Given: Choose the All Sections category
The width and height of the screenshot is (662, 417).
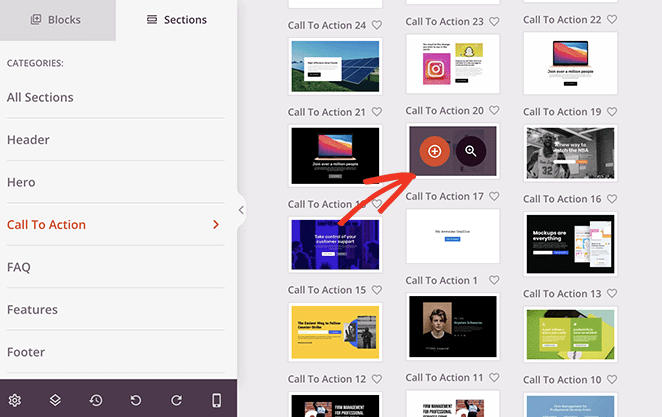Looking at the screenshot, I should coord(40,97).
